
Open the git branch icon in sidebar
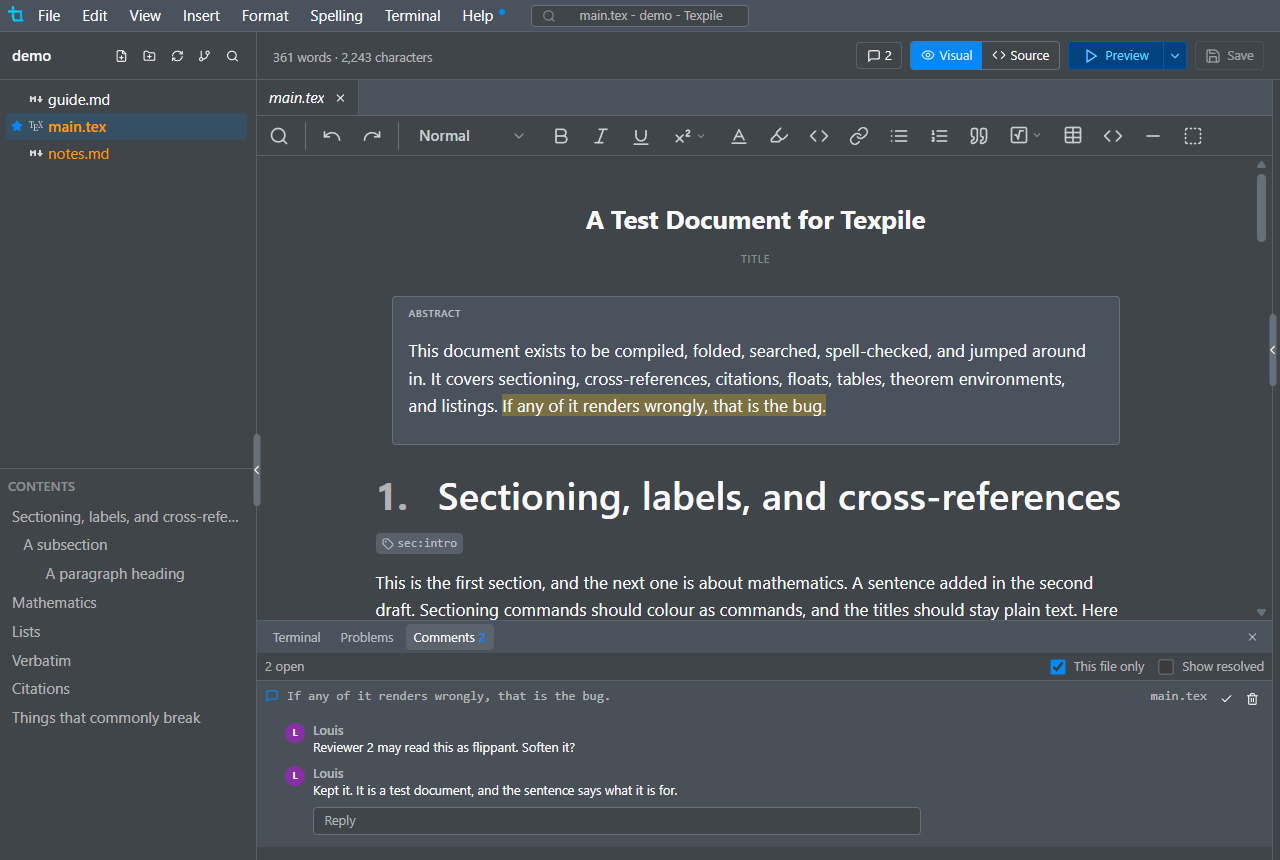(x=204, y=56)
